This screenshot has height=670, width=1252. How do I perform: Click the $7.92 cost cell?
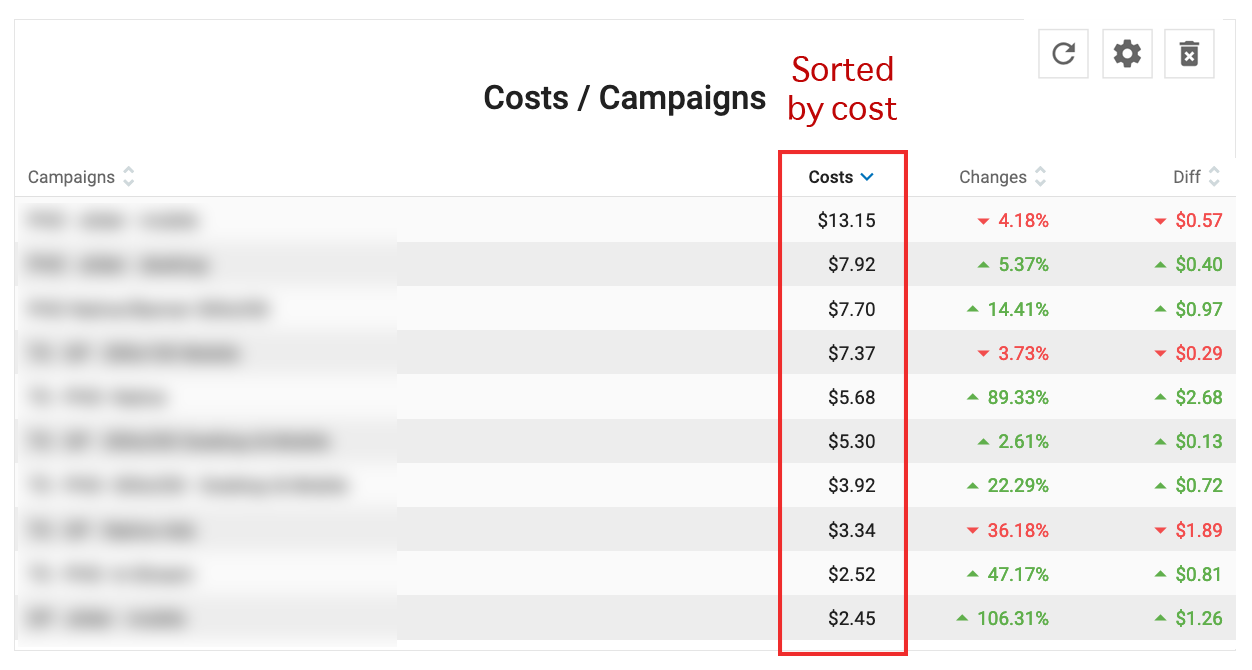[x=851, y=265]
